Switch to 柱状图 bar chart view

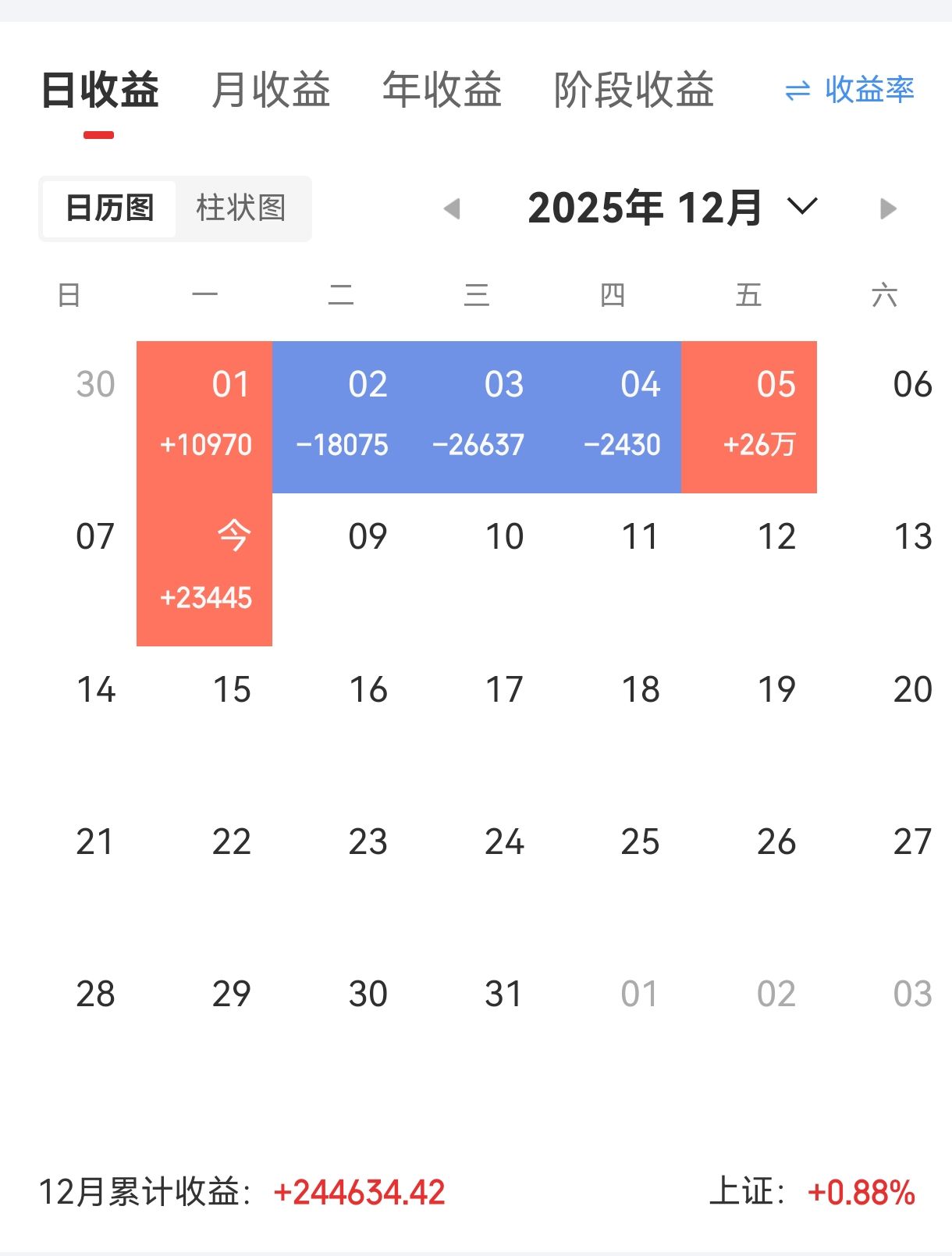pyautogui.click(x=241, y=208)
